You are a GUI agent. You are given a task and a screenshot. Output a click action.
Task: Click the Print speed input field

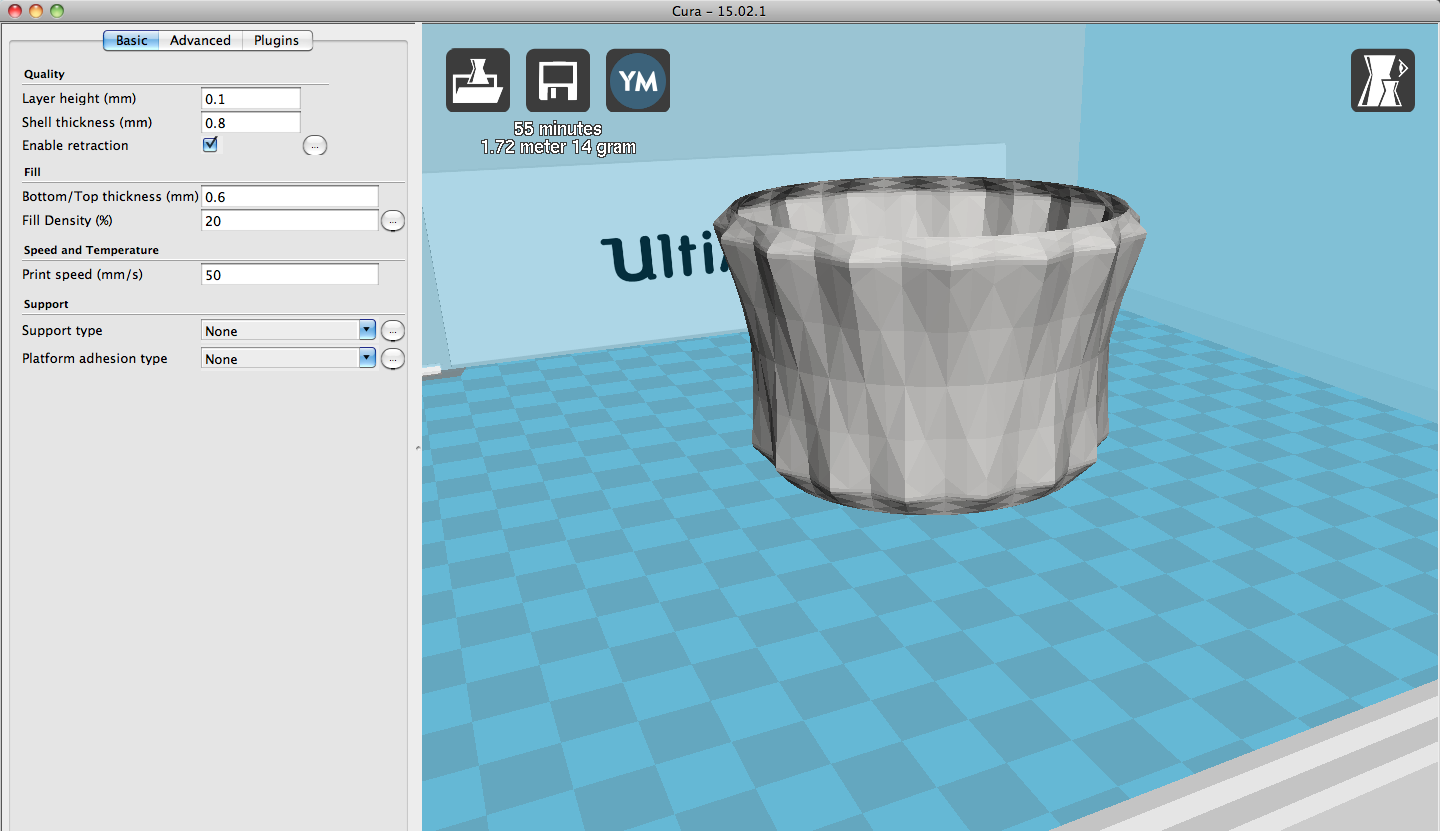(x=289, y=275)
